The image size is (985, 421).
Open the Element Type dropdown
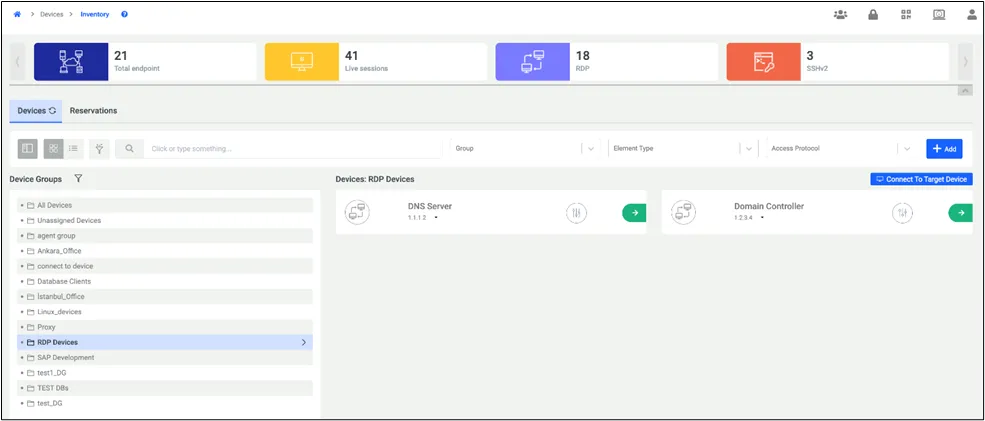[682, 149]
